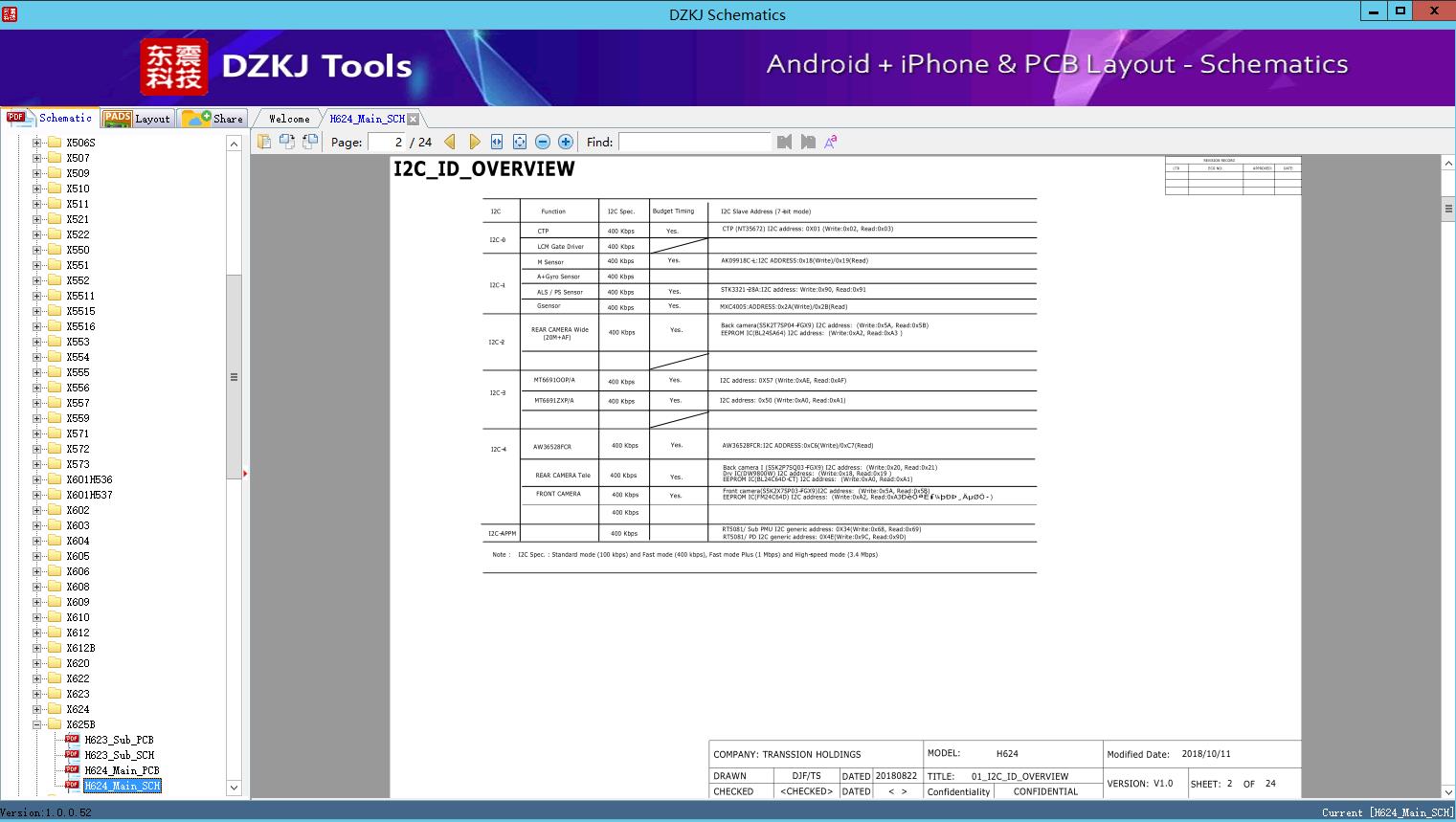Click the Find text field
Image resolution: width=1456 pixels, height=822 pixels.
click(x=694, y=142)
